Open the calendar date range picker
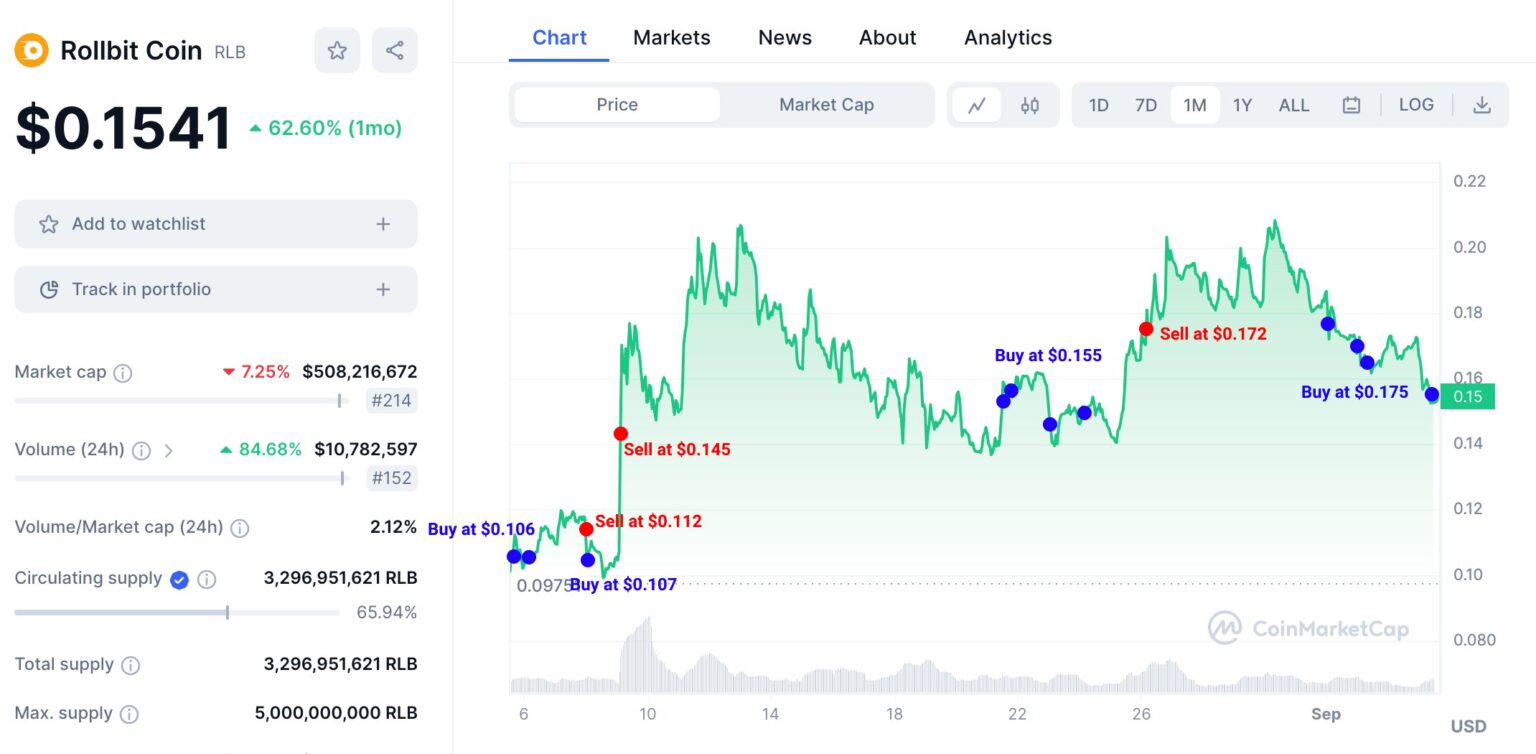 click(x=1351, y=105)
